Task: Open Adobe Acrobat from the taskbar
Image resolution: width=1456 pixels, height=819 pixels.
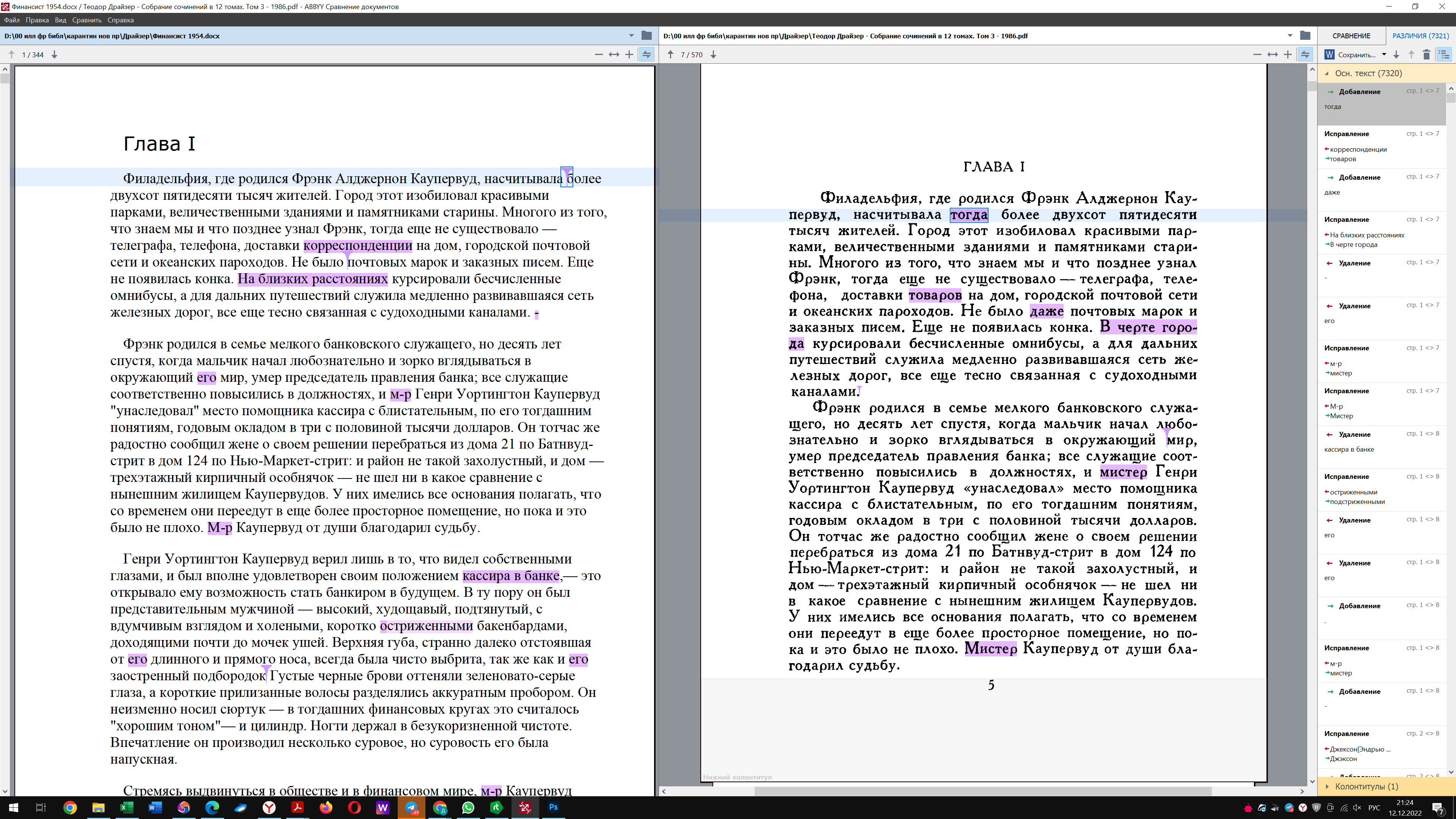Action: pos(297,808)
